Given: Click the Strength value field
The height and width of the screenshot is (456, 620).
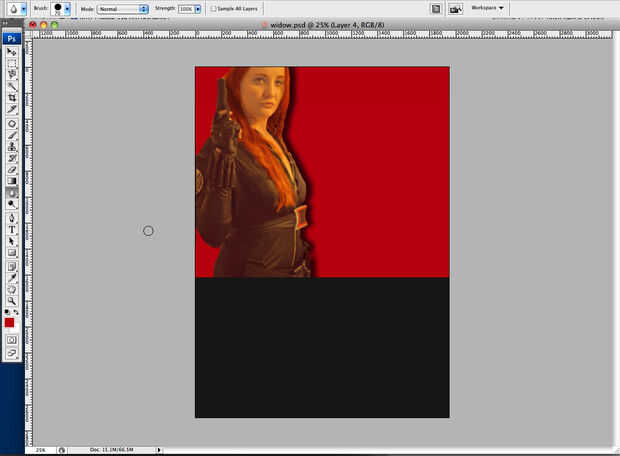Looking at the screenshot, I should pyautogui.click(x=186, y=9).
